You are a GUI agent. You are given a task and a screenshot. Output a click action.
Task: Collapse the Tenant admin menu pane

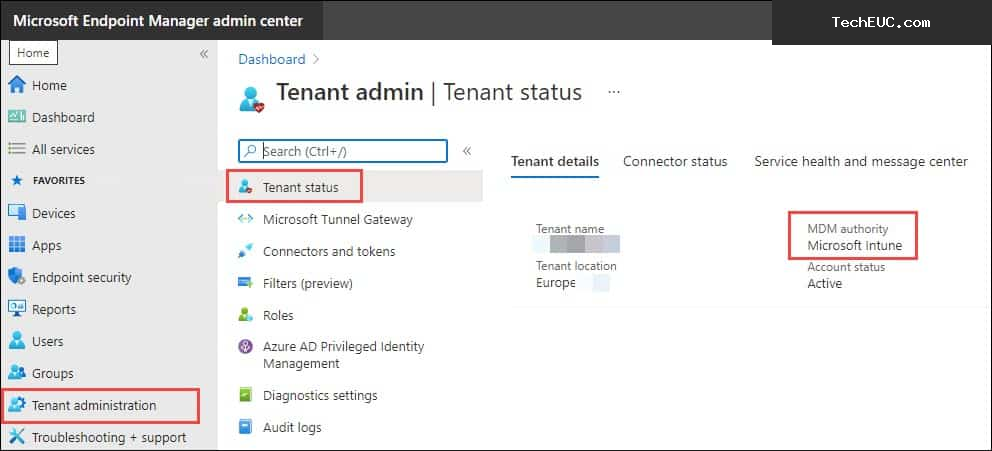[x=467, y=151]
